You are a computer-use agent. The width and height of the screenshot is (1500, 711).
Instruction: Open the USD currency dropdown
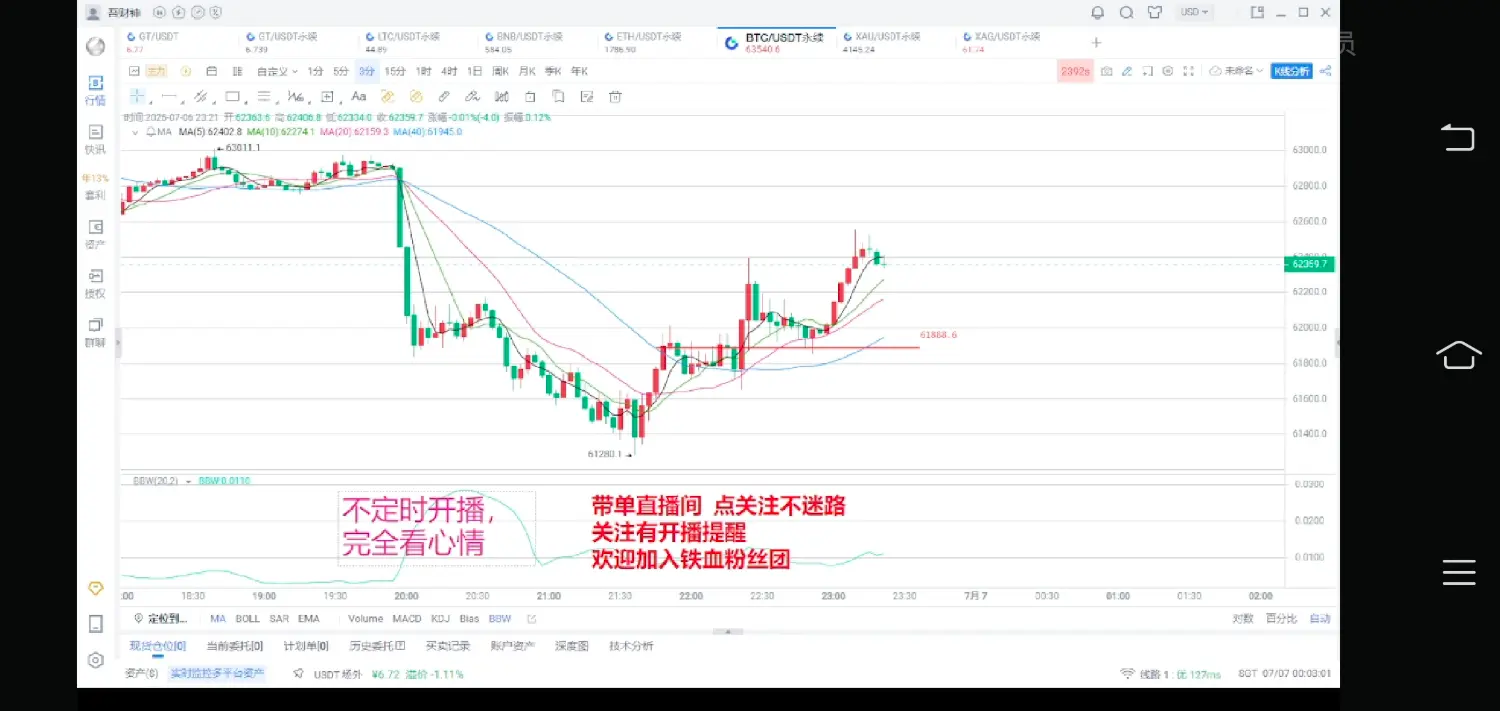tap(1194, 12)
